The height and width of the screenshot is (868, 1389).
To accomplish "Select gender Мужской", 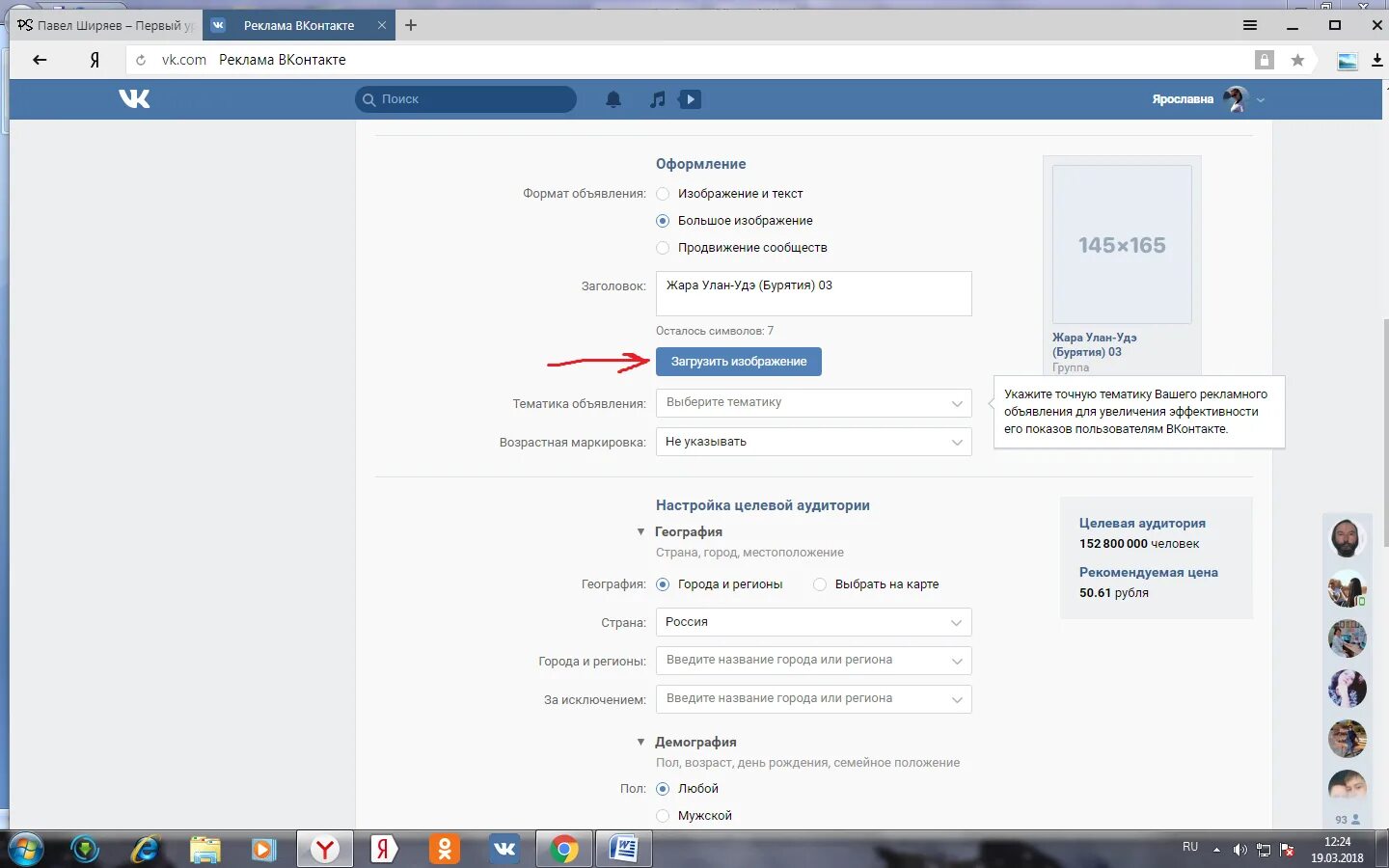I will (x=663, y=816).
